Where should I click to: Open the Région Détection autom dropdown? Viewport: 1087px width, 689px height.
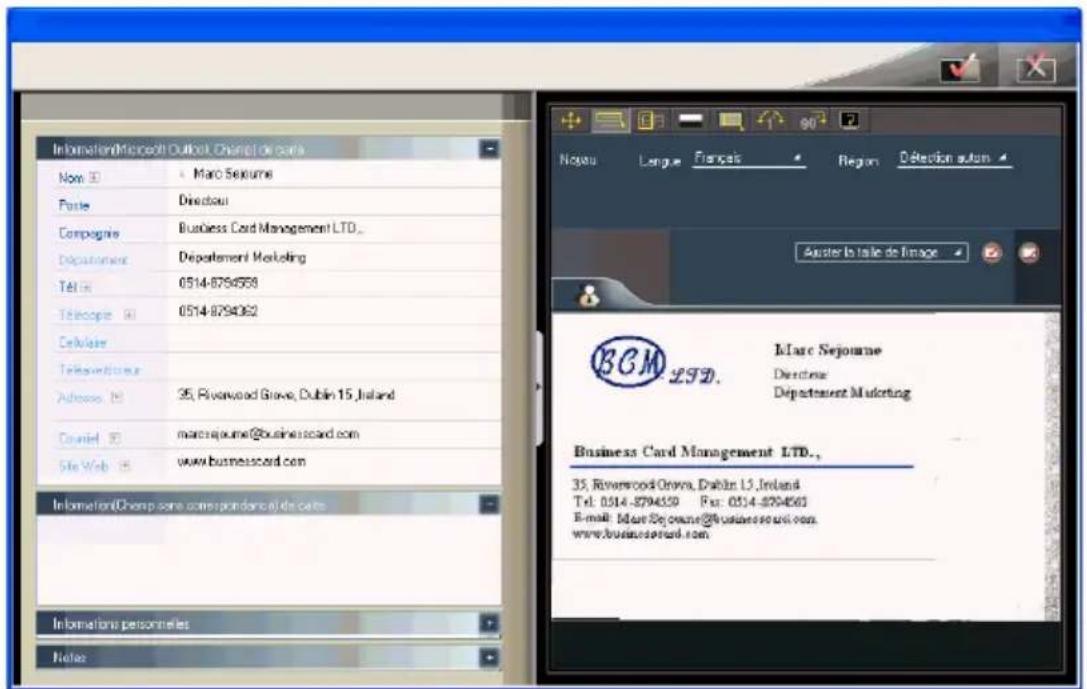954,158
